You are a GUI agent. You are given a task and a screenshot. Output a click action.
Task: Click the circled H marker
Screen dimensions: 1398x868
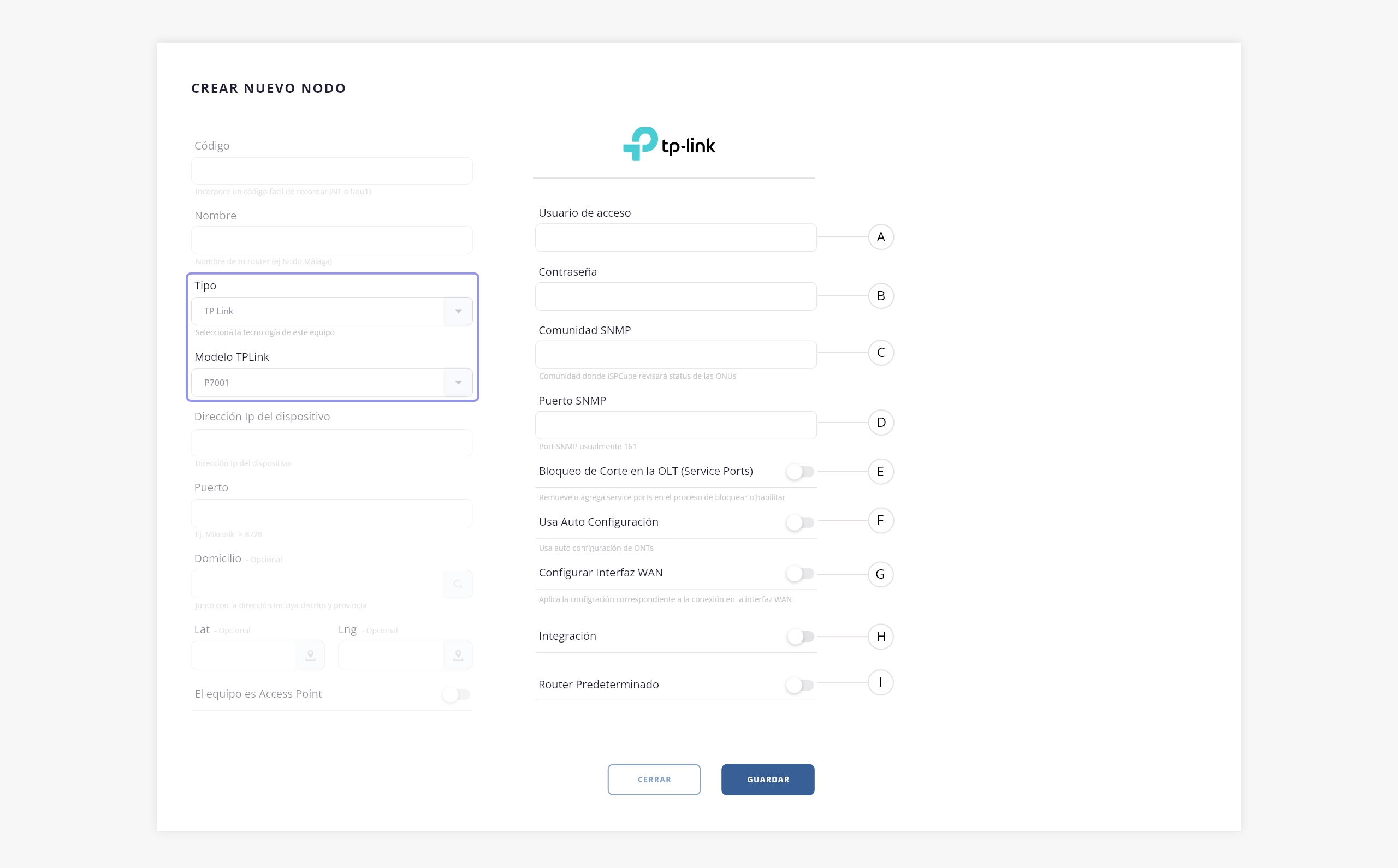click(x=881, y=637)
